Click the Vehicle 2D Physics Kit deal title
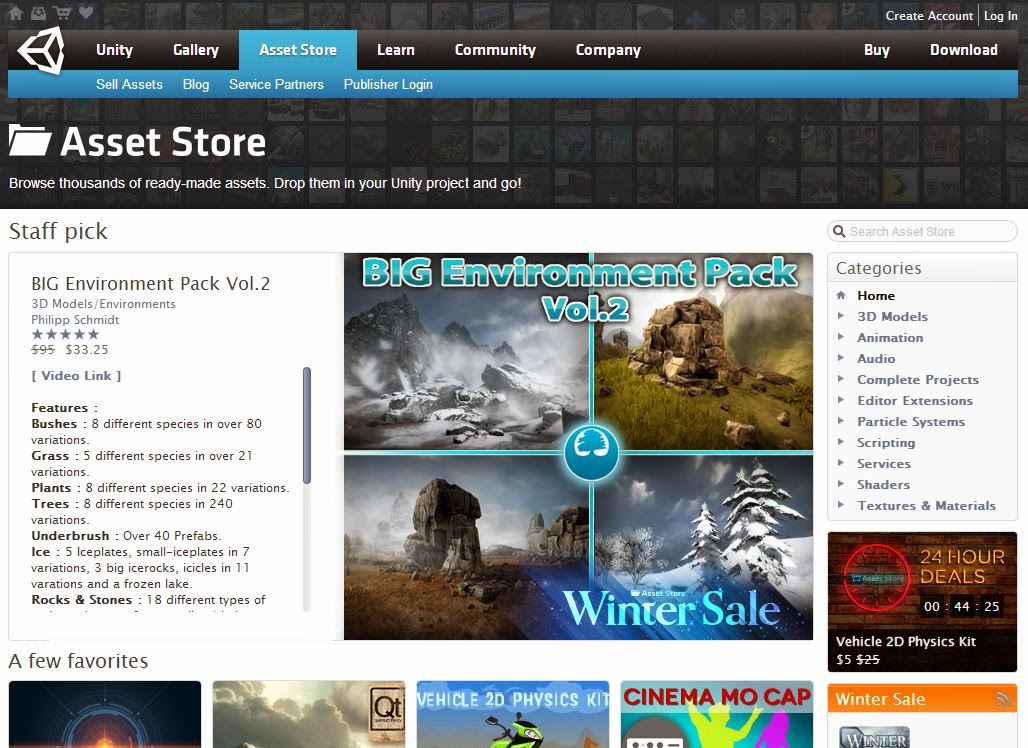The image size is (1028, 748). pyautogui.click(x=905, y=641)
